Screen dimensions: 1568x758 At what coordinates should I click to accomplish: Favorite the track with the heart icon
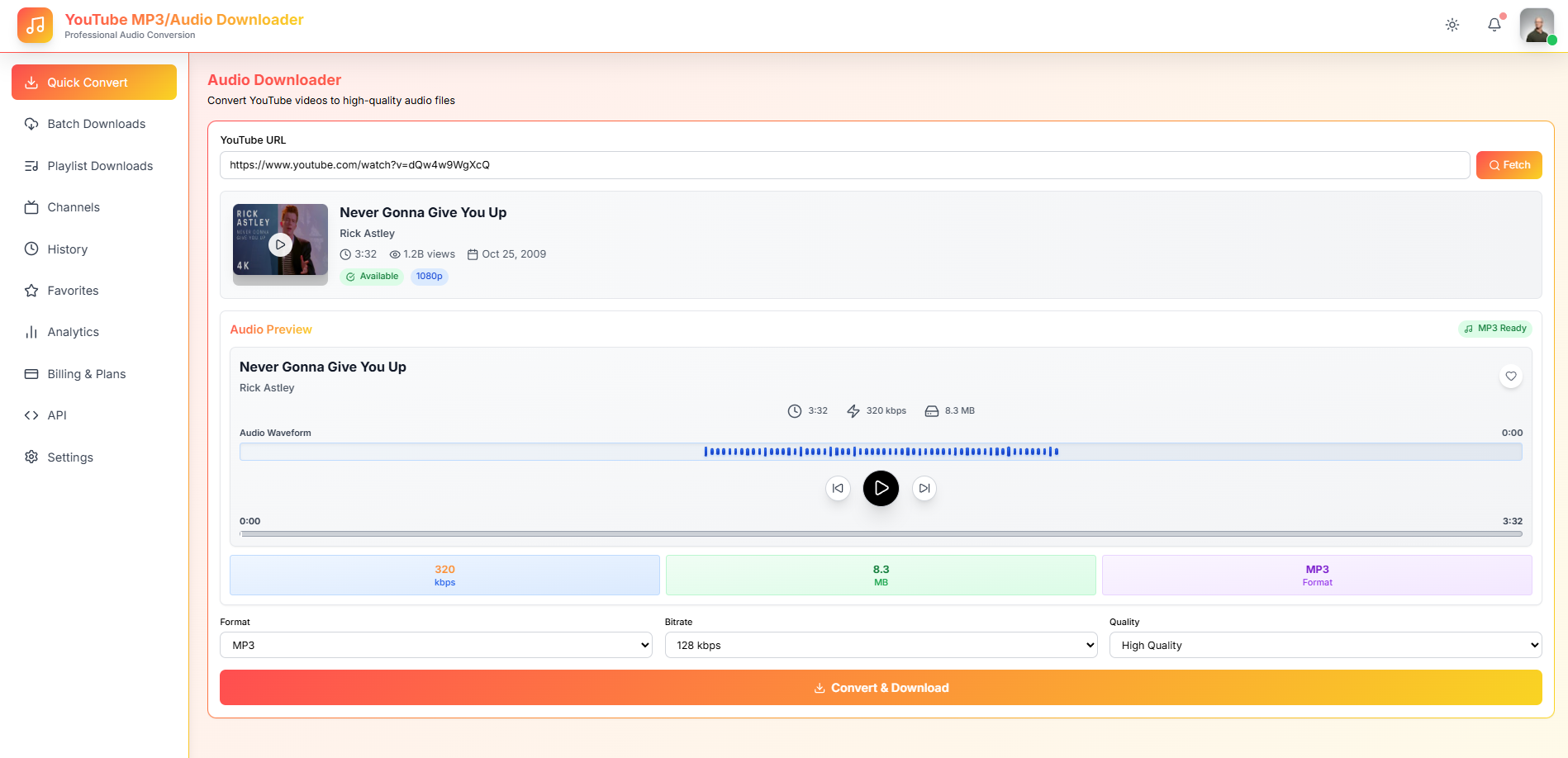1510,377
